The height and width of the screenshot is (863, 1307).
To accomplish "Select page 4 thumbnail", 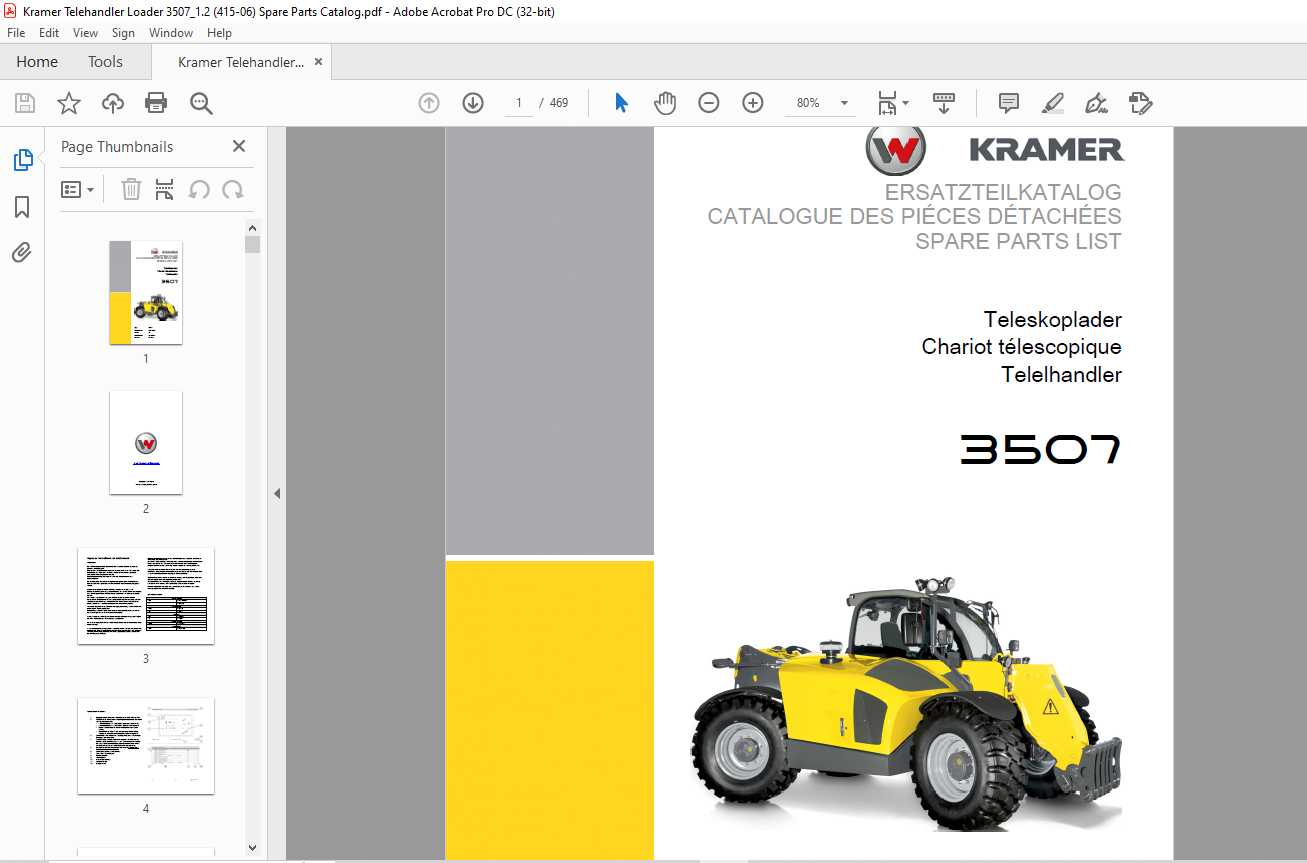I will (146, 746).
